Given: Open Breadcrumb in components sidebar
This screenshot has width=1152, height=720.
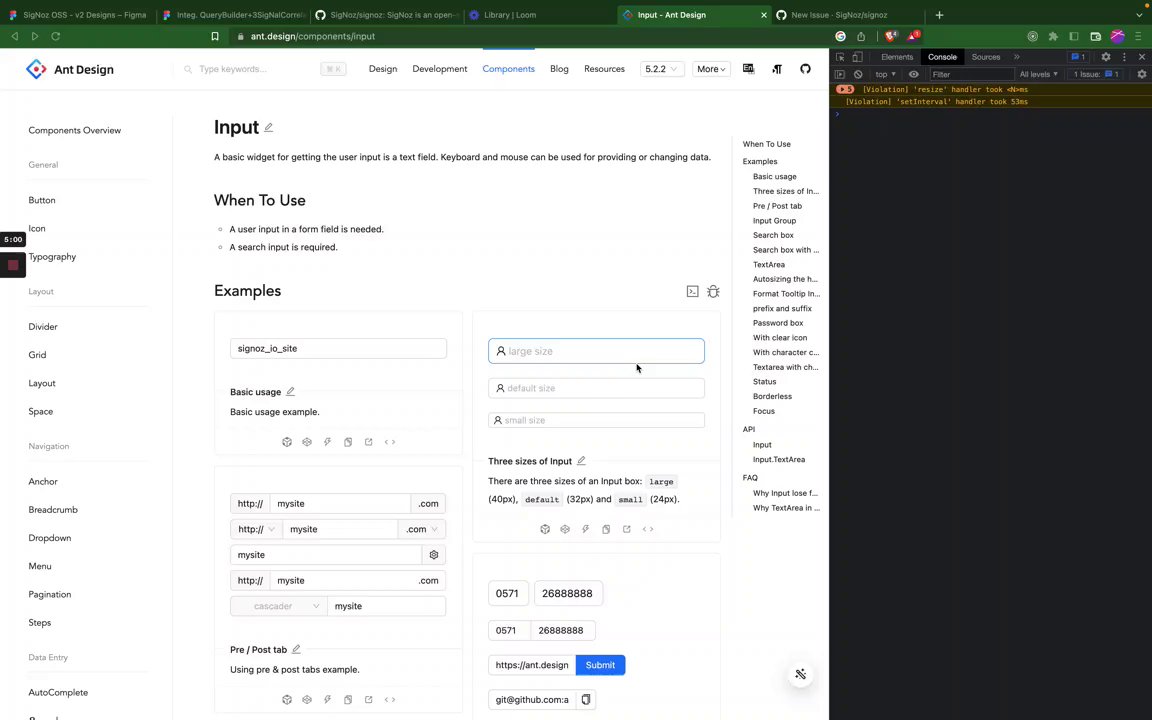Looking at the screenshot, I should tap(53, 510).
